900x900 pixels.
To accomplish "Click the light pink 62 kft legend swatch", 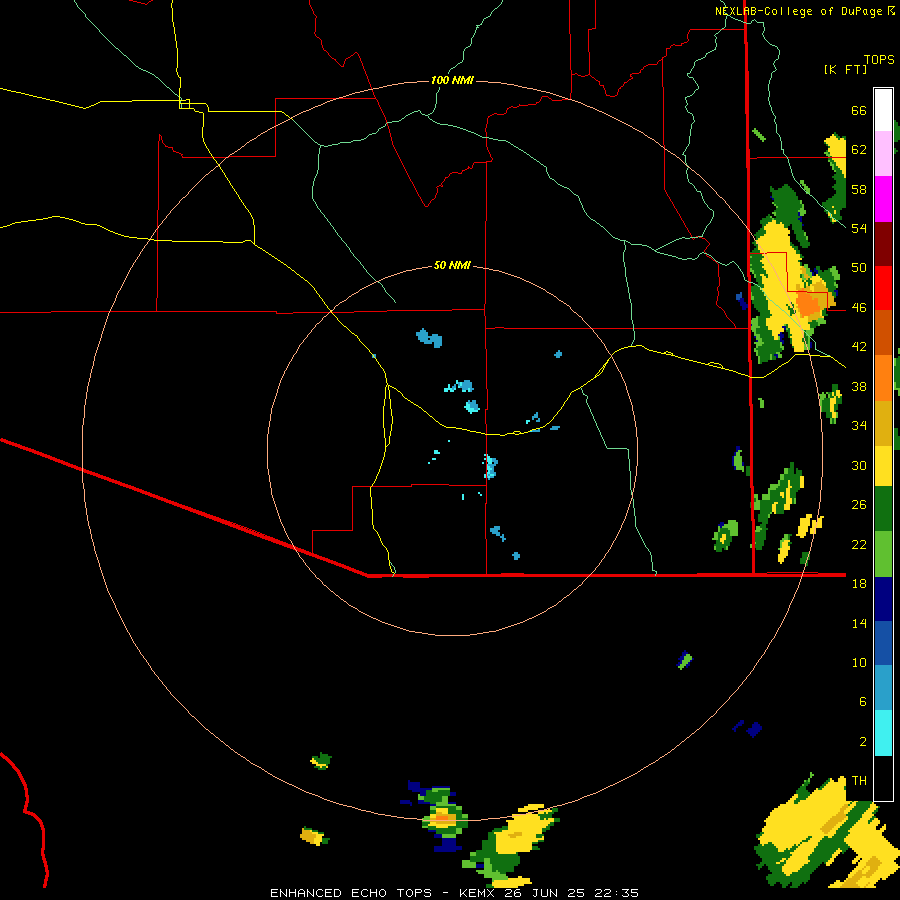I will tap(883, 154).
